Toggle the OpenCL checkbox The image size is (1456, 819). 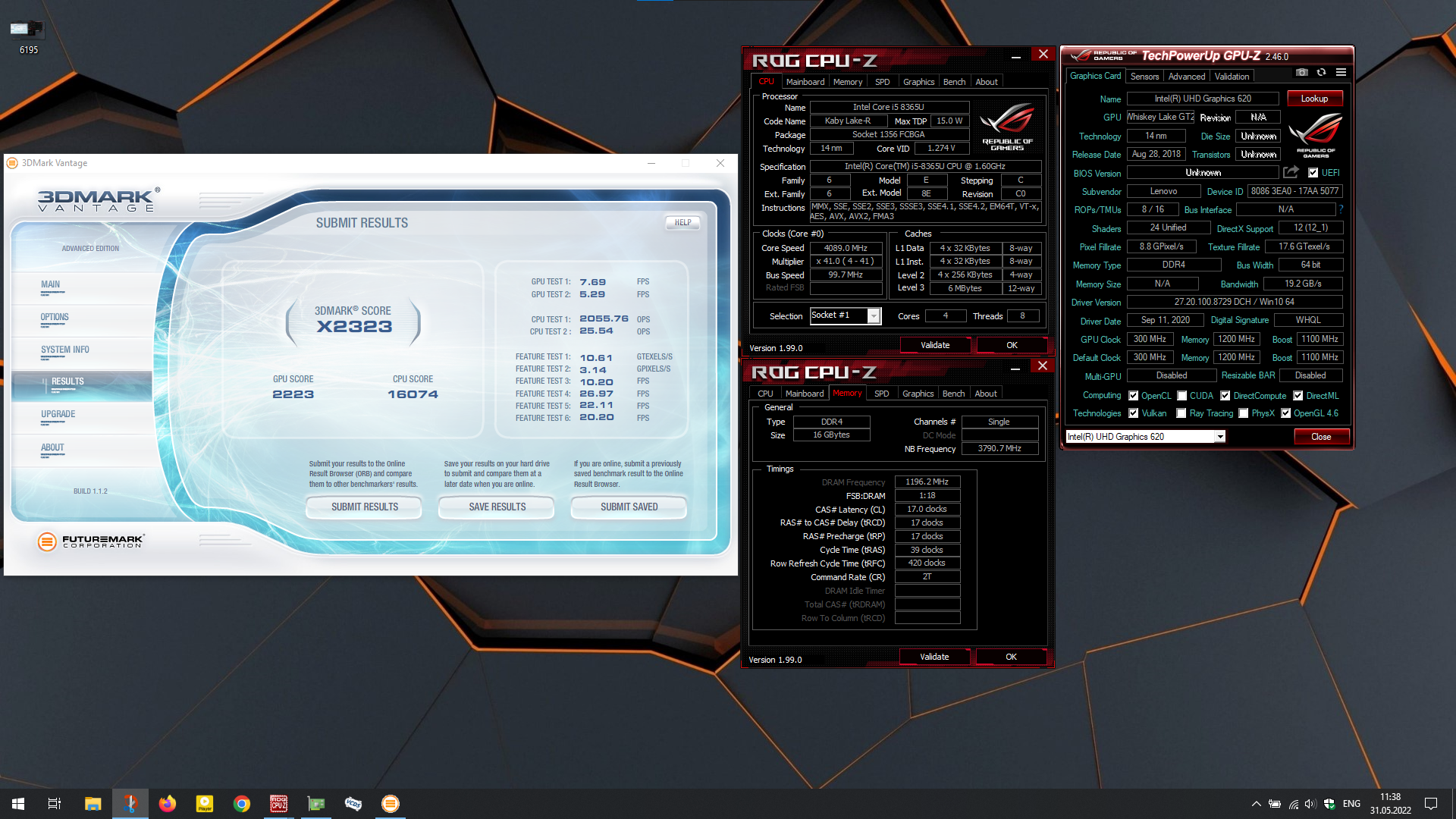[x=1133, y=396]
